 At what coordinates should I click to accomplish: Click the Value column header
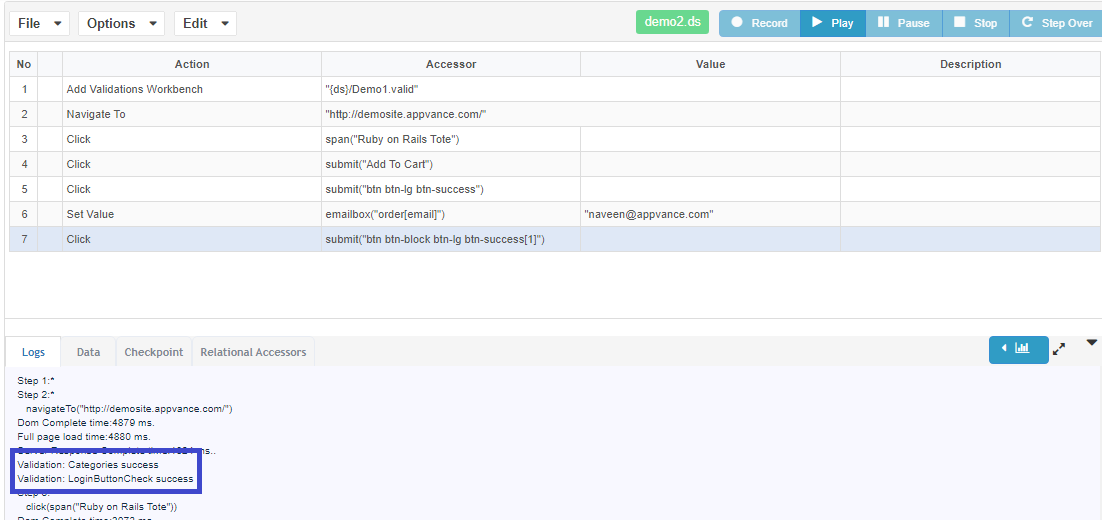click(711, 64)
